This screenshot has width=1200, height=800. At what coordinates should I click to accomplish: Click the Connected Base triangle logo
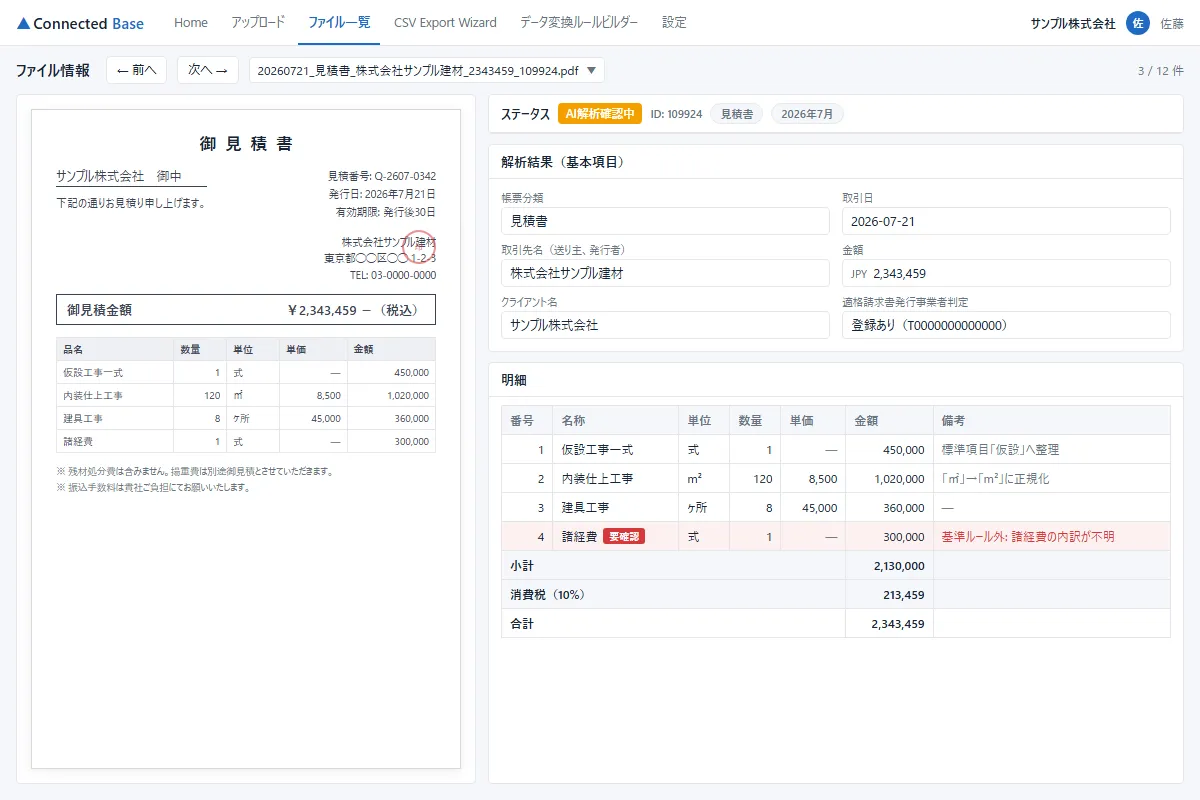[24, 23]
